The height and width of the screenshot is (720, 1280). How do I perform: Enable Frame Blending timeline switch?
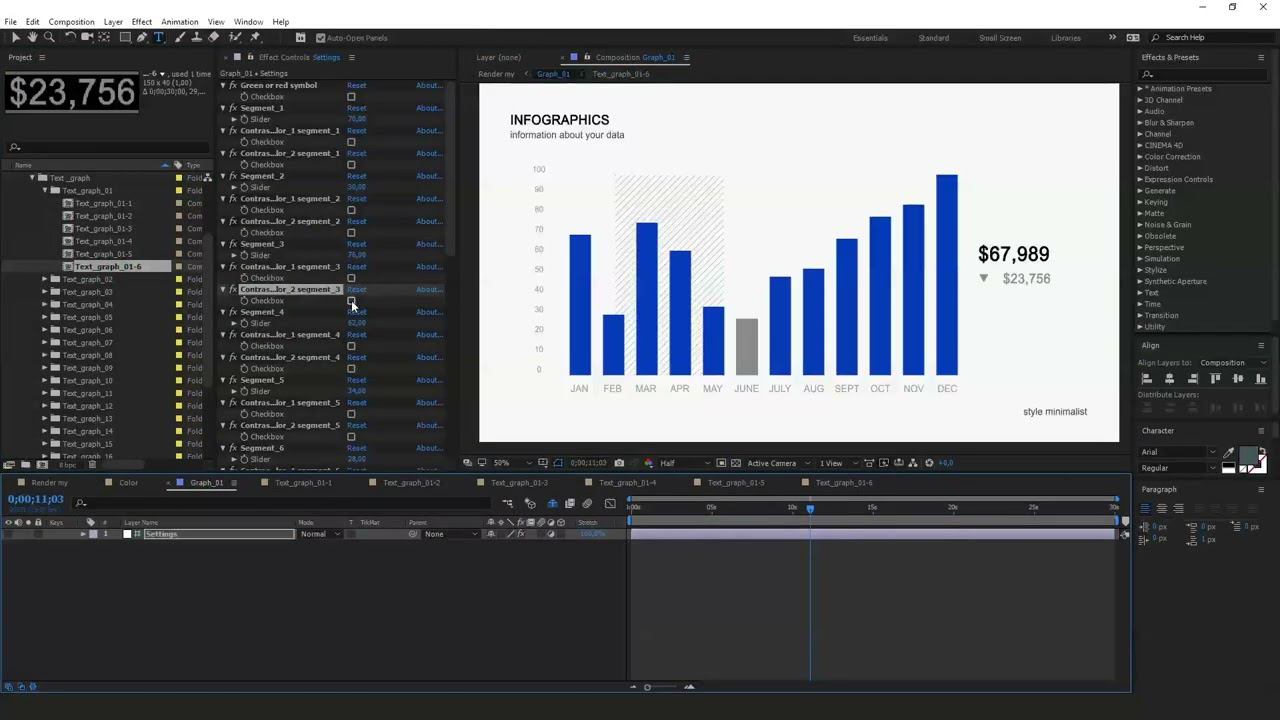pos(570,503)
